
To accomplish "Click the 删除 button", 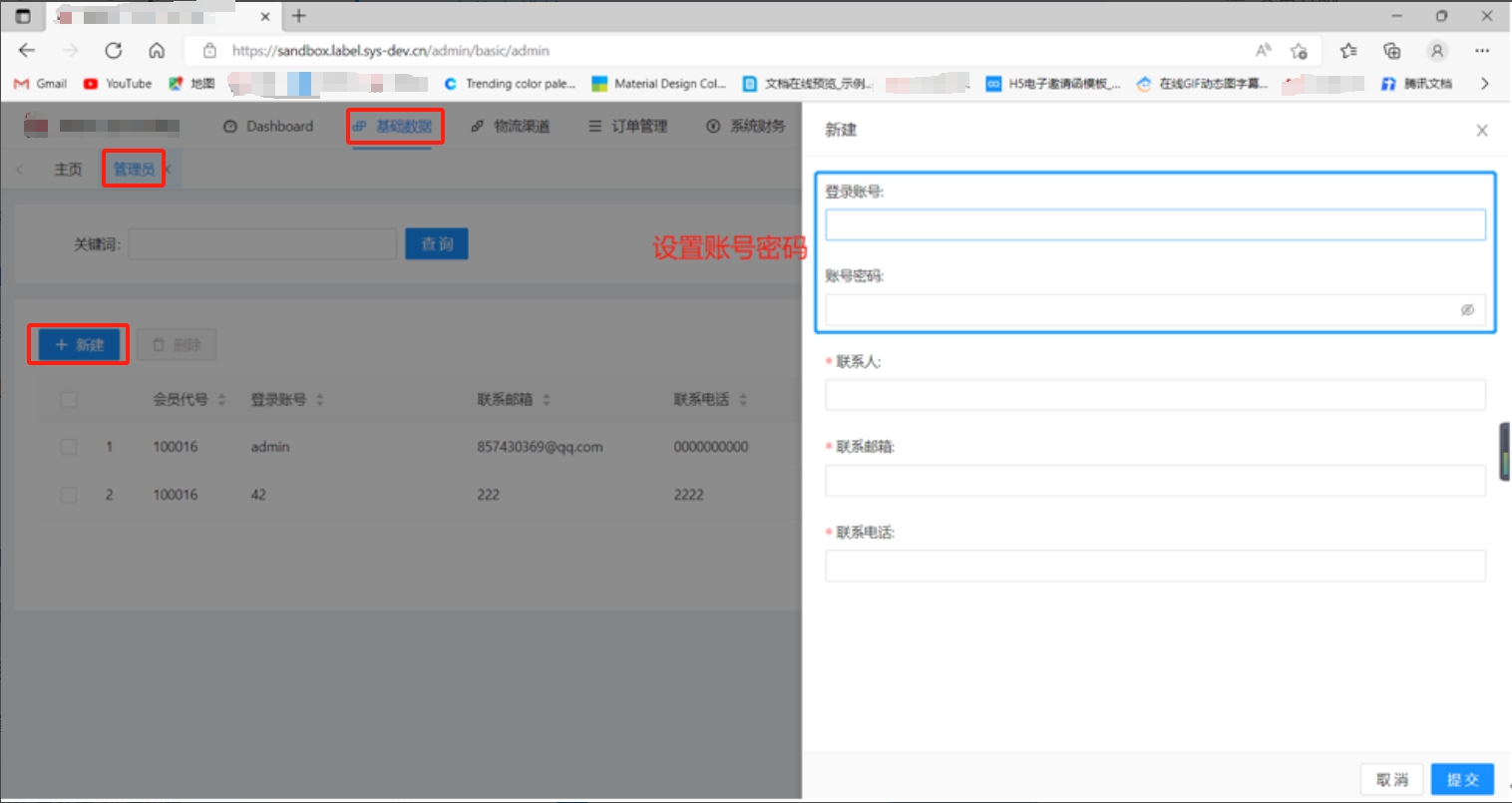I will 177,345.
